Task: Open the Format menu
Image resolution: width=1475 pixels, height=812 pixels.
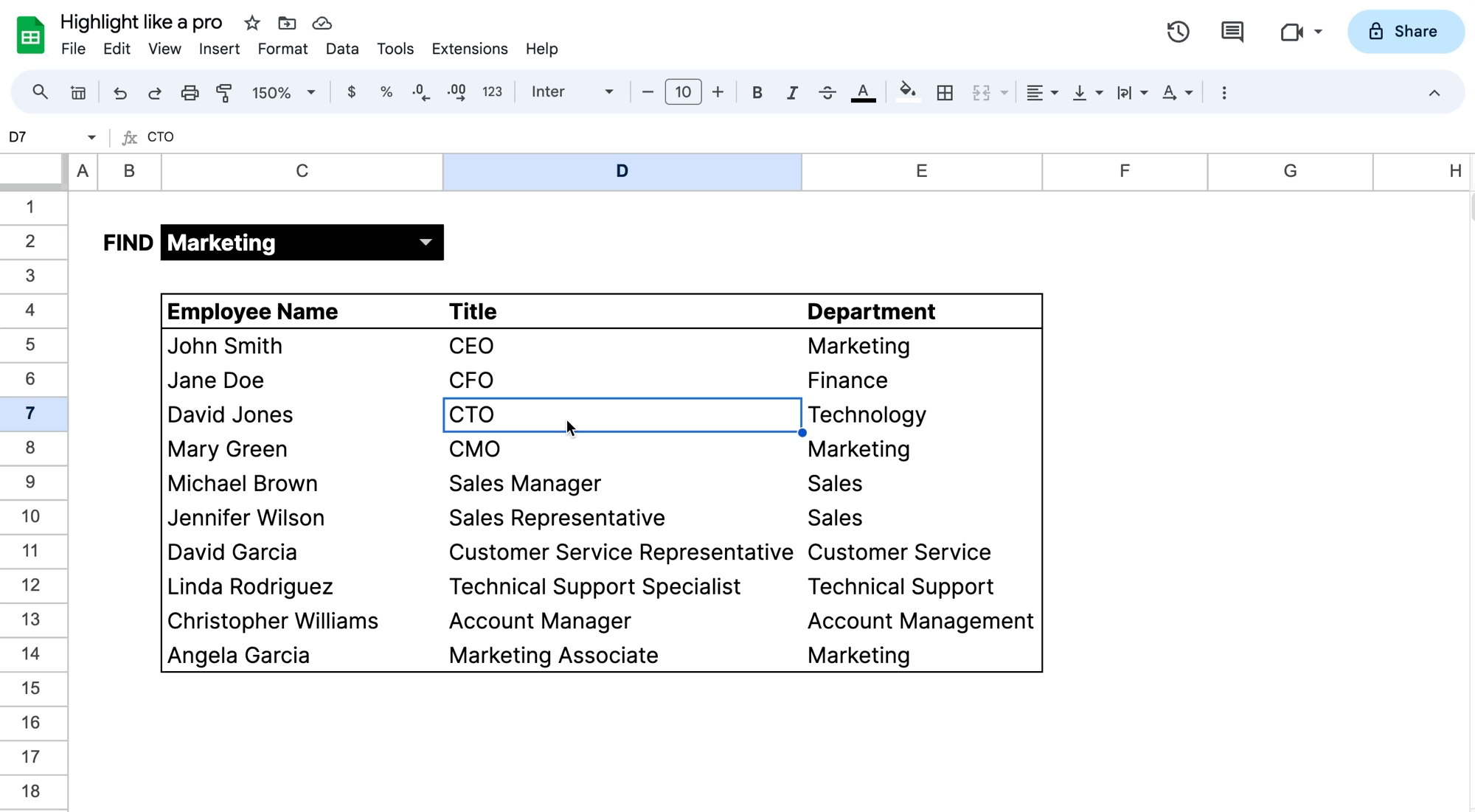Action: (x=282, y=49)
